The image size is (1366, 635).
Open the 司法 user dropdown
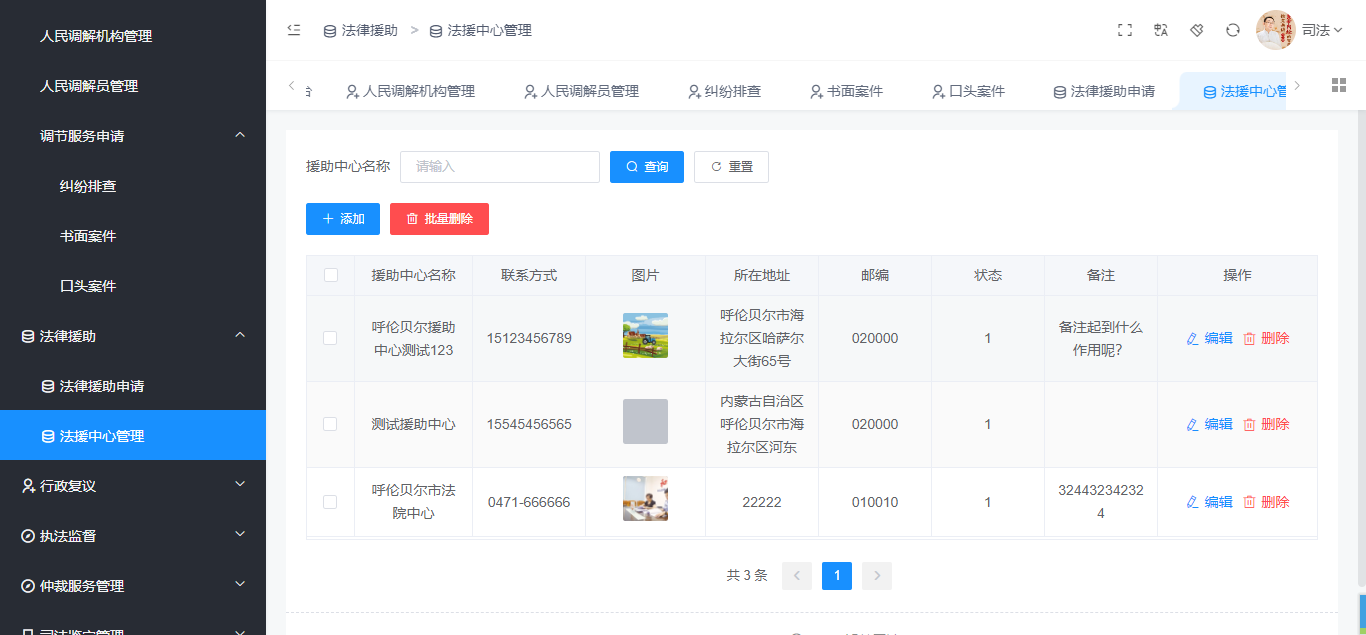(x=1320, y=30)
